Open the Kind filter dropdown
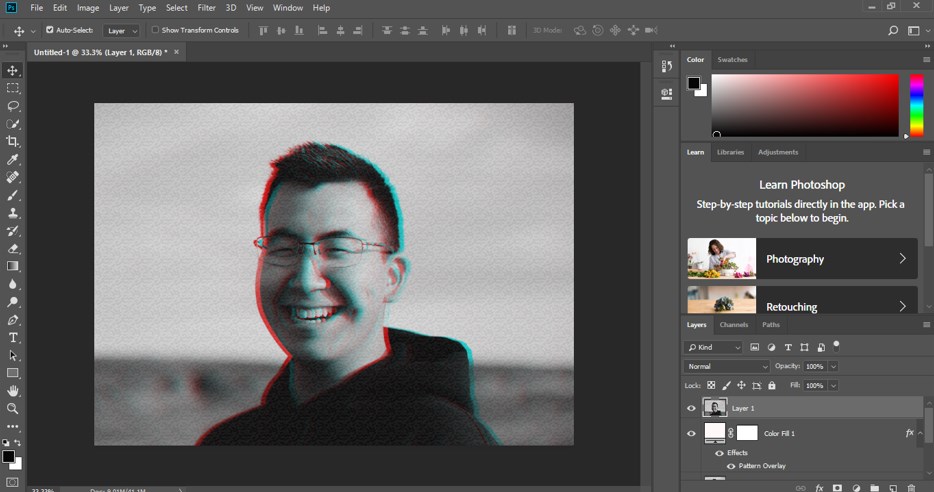The height and width of the screenshot is (492, 934). [713, 347]
